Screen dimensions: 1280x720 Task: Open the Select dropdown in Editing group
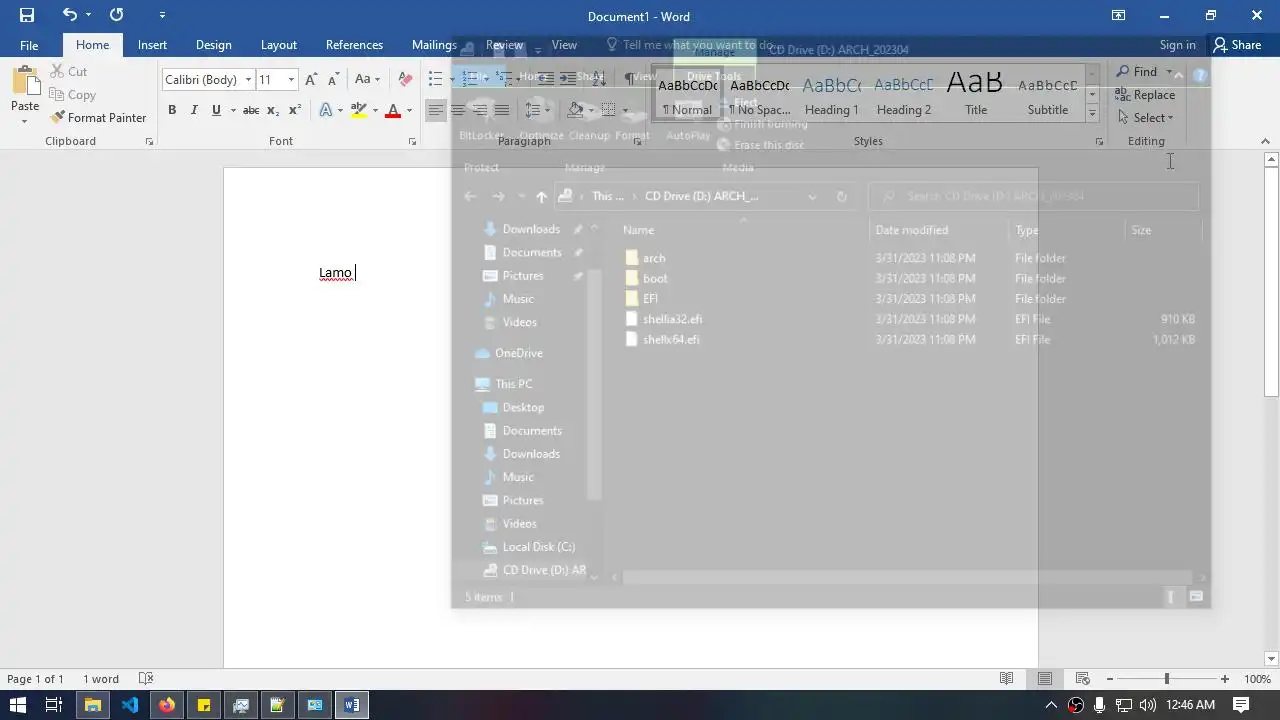1146,118
